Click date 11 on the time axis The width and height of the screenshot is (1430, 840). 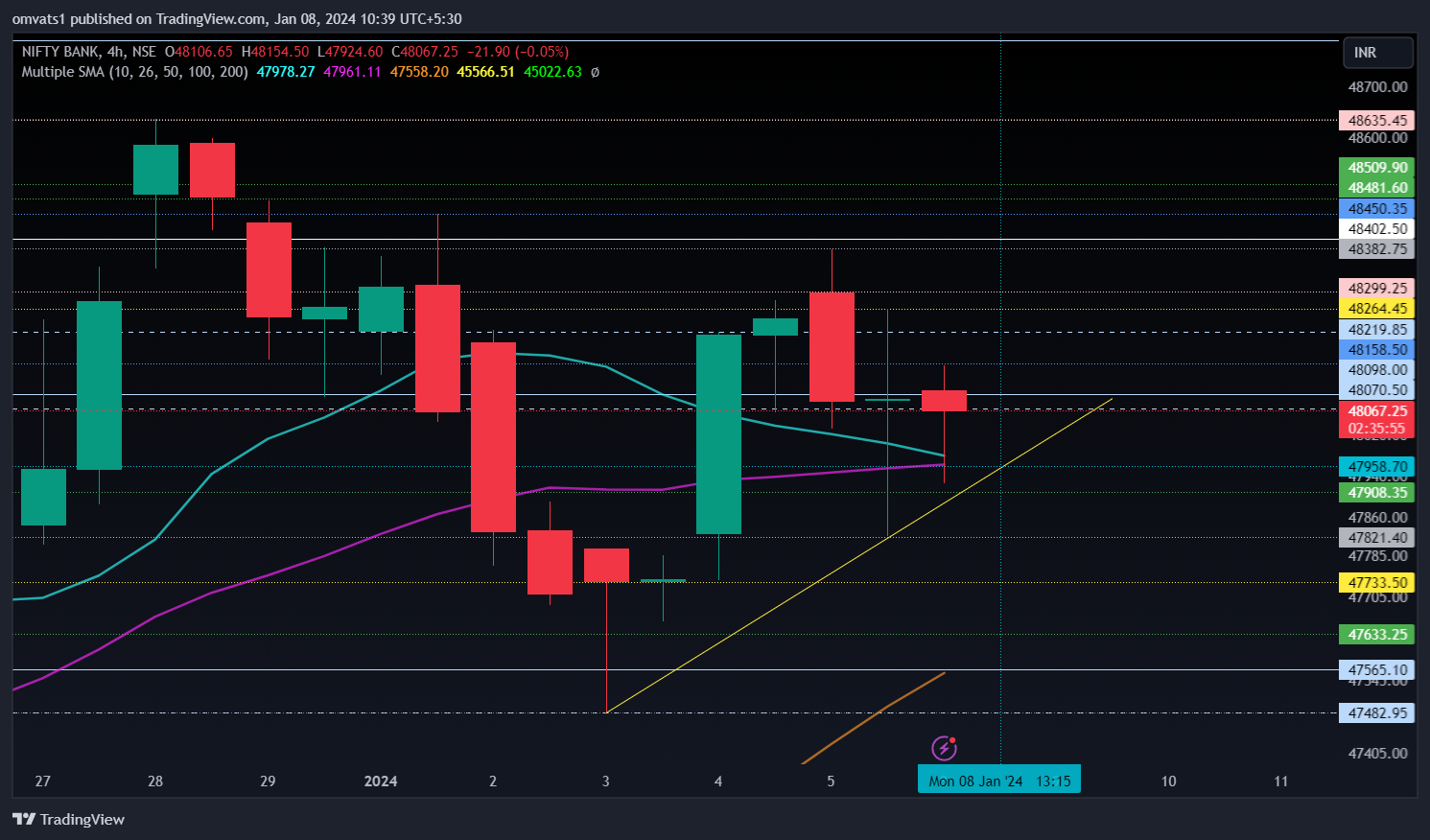coord(1280,782)
